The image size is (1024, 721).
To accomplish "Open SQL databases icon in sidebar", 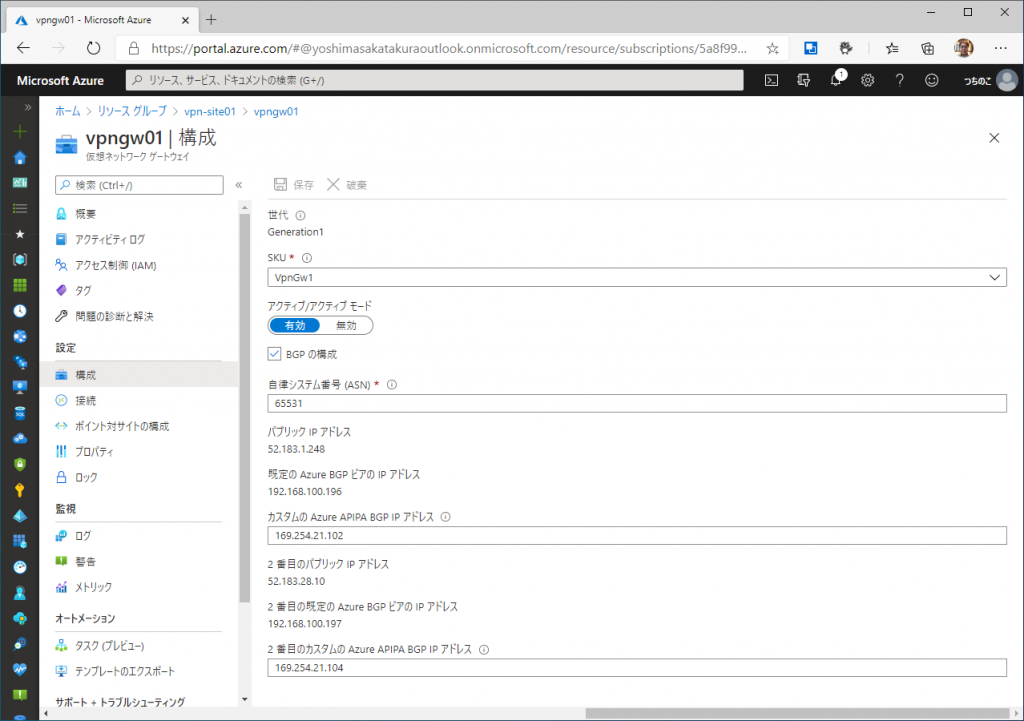I will 20,413.
